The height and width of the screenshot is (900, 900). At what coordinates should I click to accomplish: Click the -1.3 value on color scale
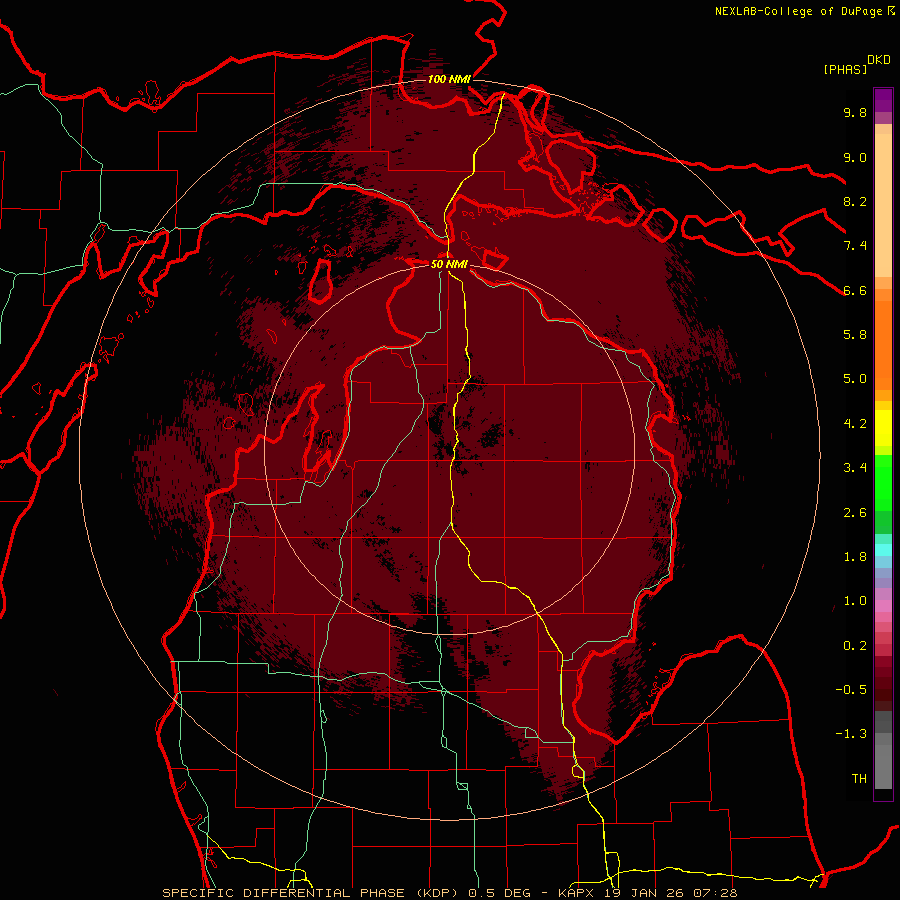[851, 734]
